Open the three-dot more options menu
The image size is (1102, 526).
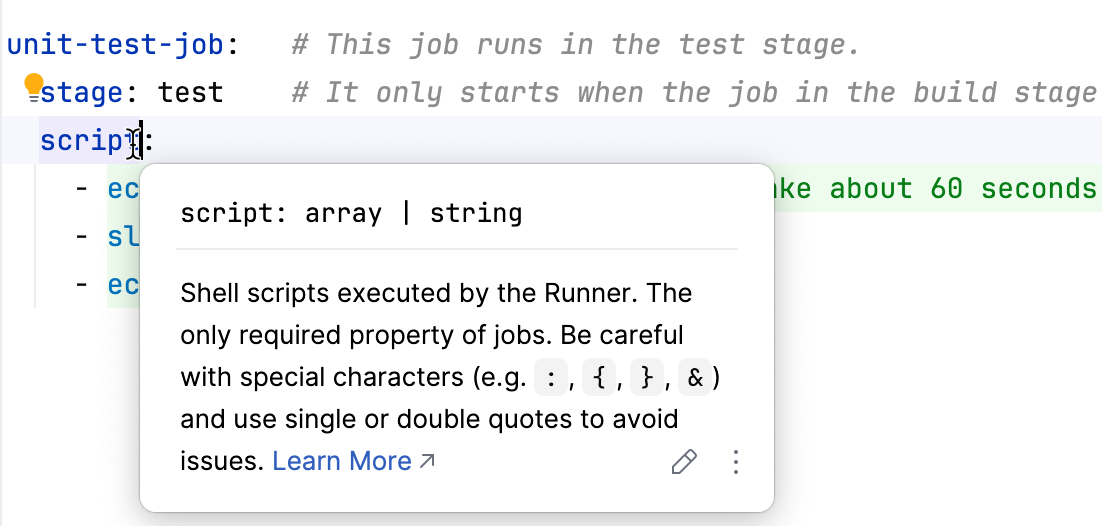pyautogui.click(x=736, y=462)
